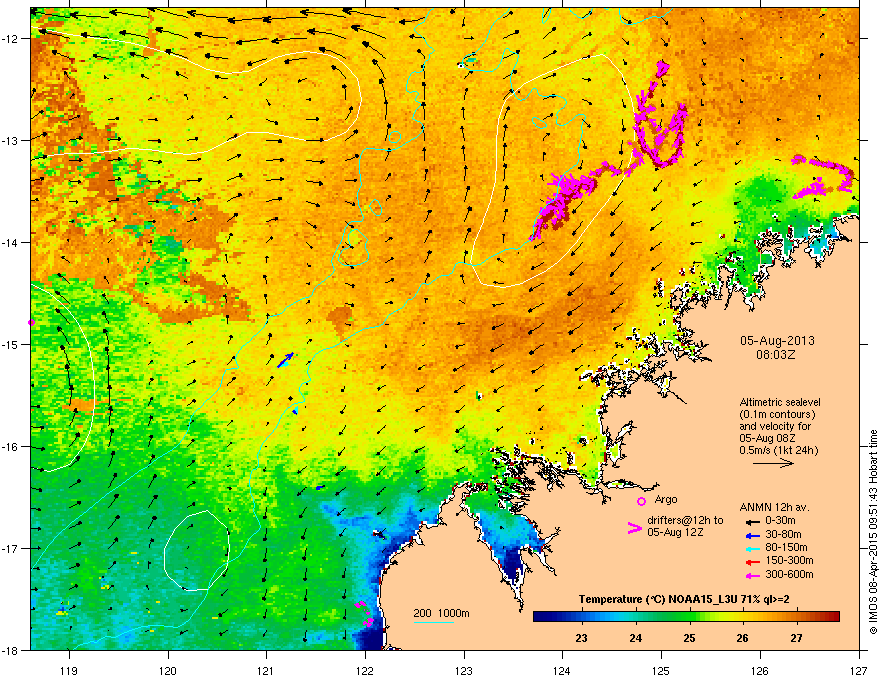Click the '123' longitude axis label
Screen dimensions: 880x680
[x=464, y=670]
